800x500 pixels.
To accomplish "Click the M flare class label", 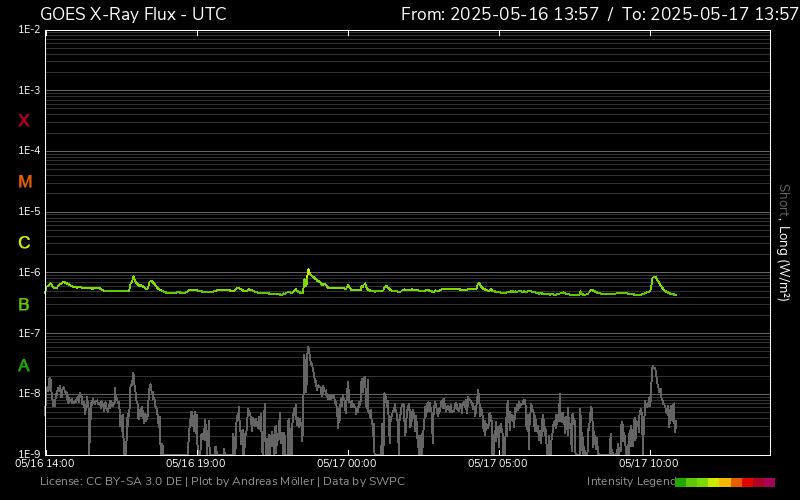I will 25,182.
